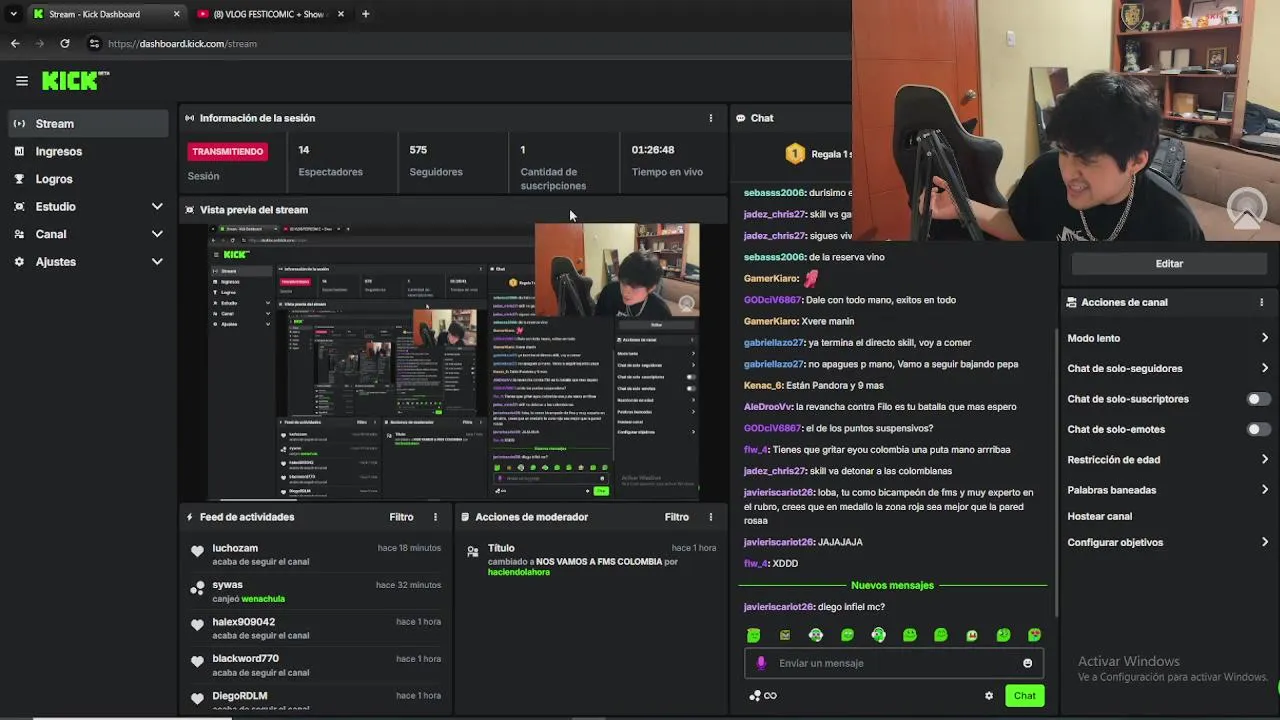Image resolution: width=1280 pixels, height=720 pixels.
Task: Open the Acciones de canal three-dot menu
Action: [1261, 302]
